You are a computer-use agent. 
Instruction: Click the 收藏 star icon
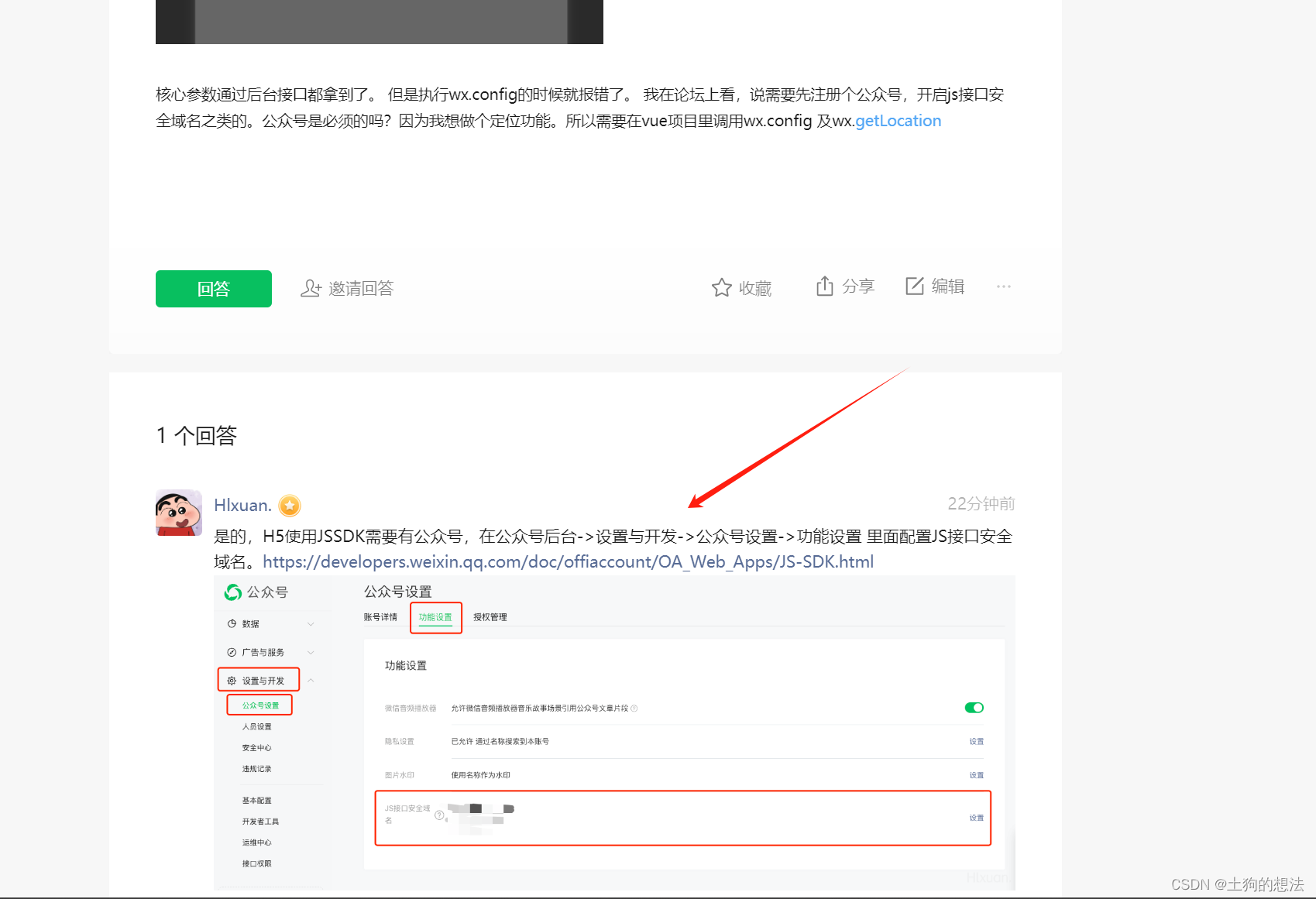[721, 288]
